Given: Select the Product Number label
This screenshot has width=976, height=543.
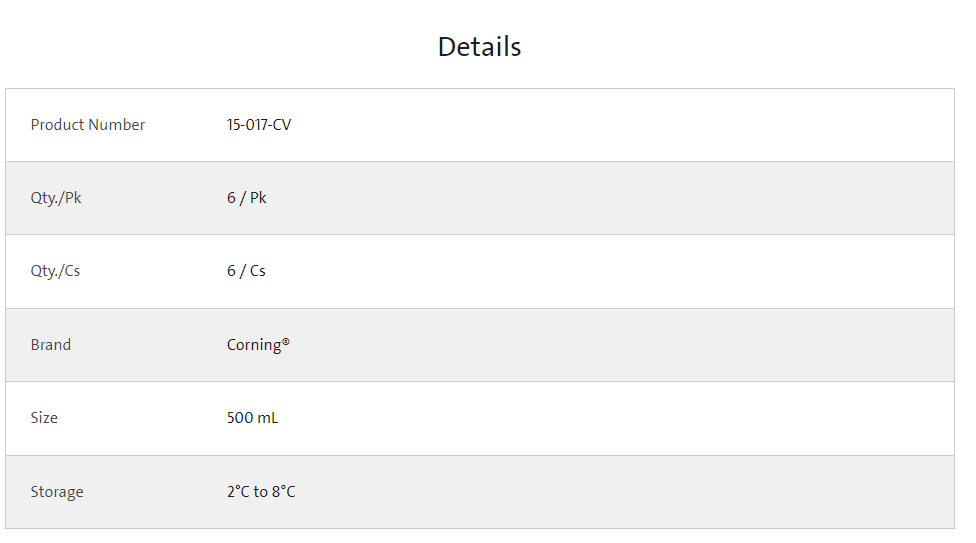Looking at the screenshot, I should [x=88, y=125].
